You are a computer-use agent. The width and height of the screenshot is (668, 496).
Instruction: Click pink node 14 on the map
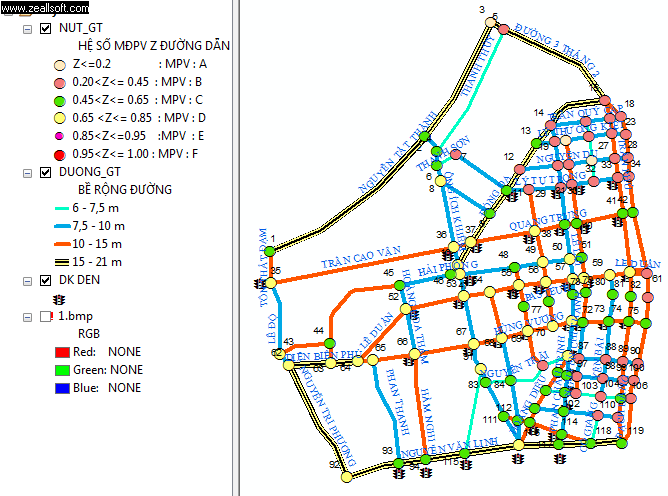[x=550, y=125]
